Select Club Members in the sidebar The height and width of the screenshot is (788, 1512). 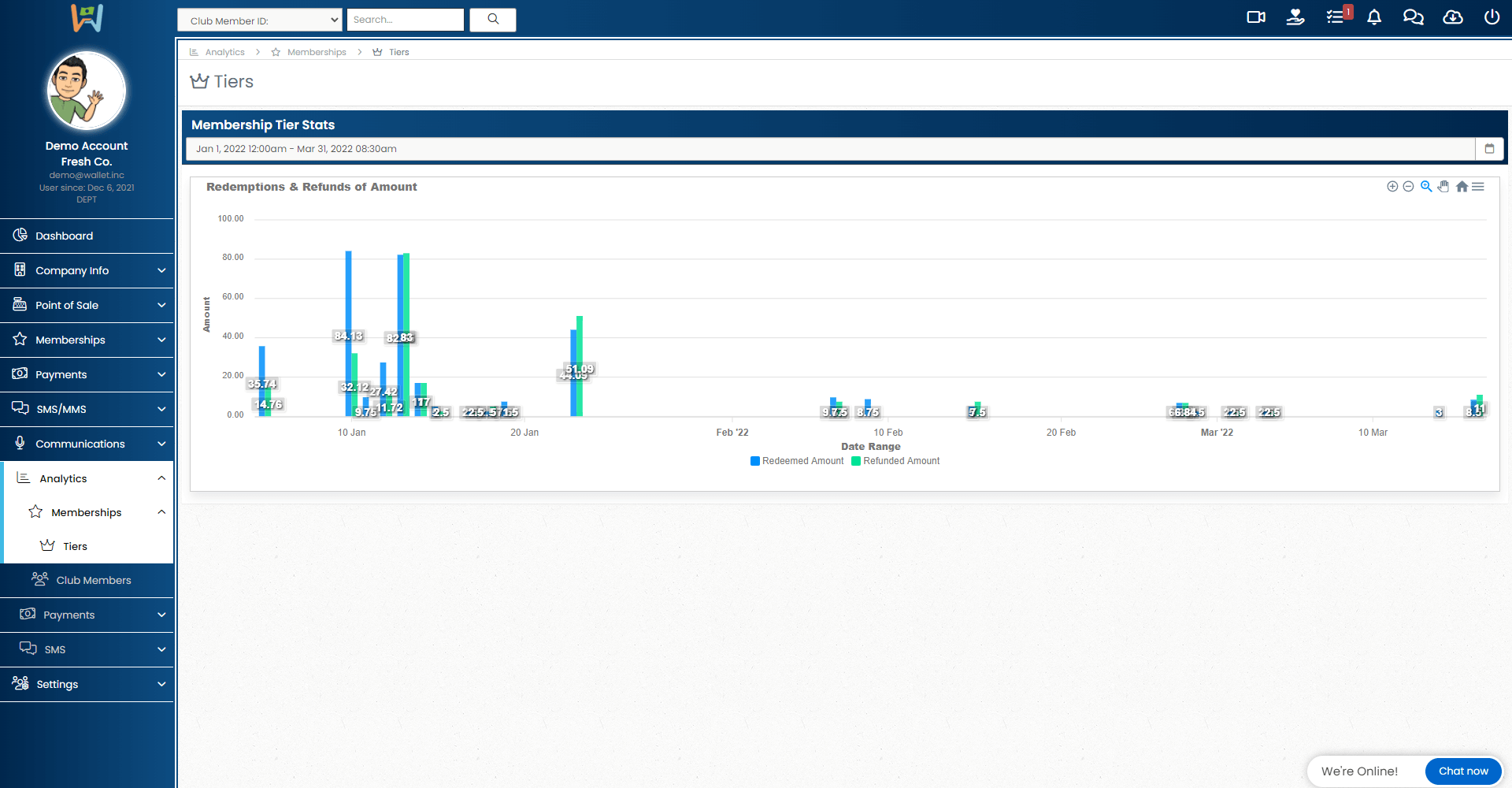click(93, 580)
